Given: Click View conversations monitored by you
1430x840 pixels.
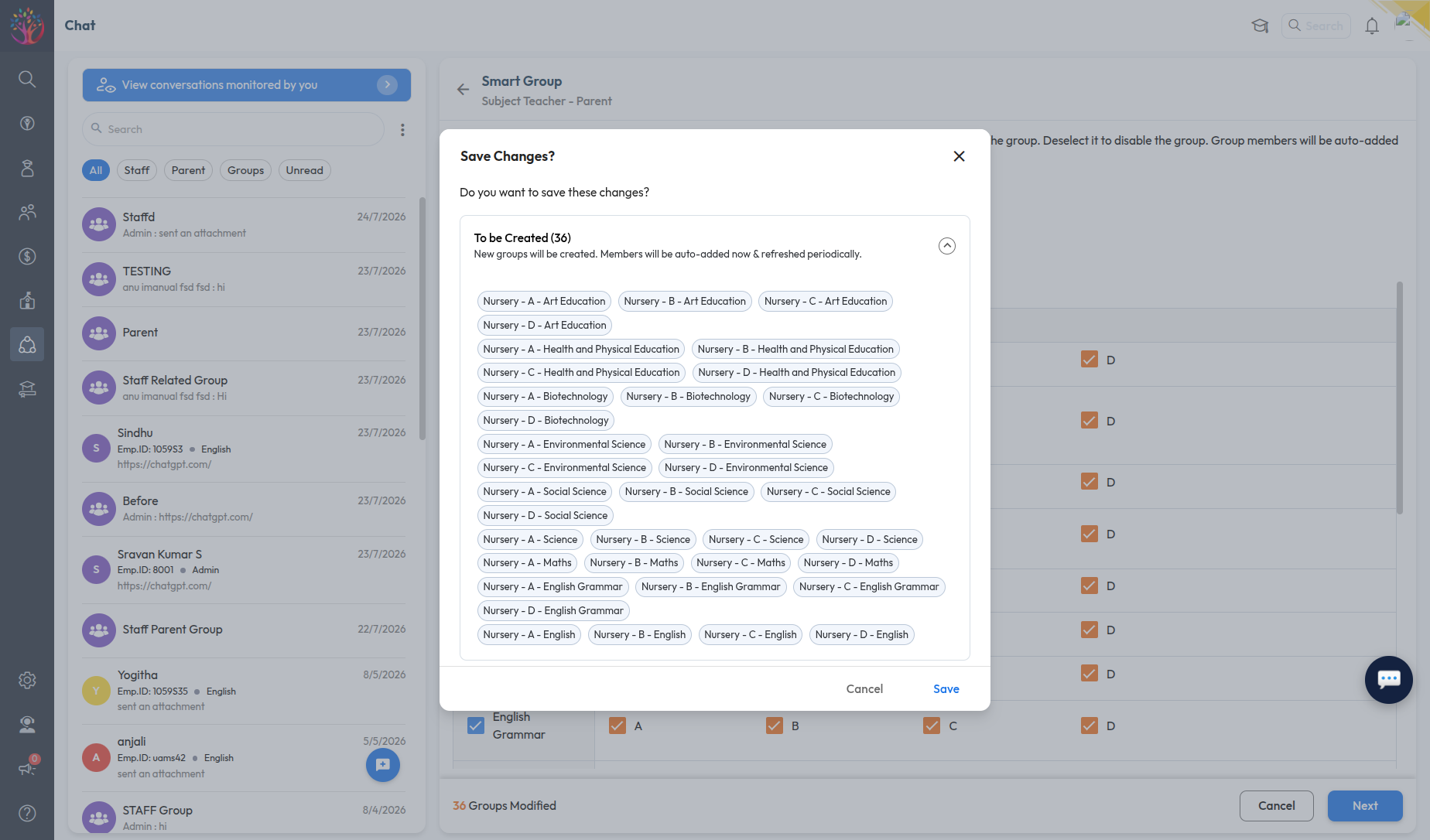Looking at the screenshot, I should click(247, 85).
